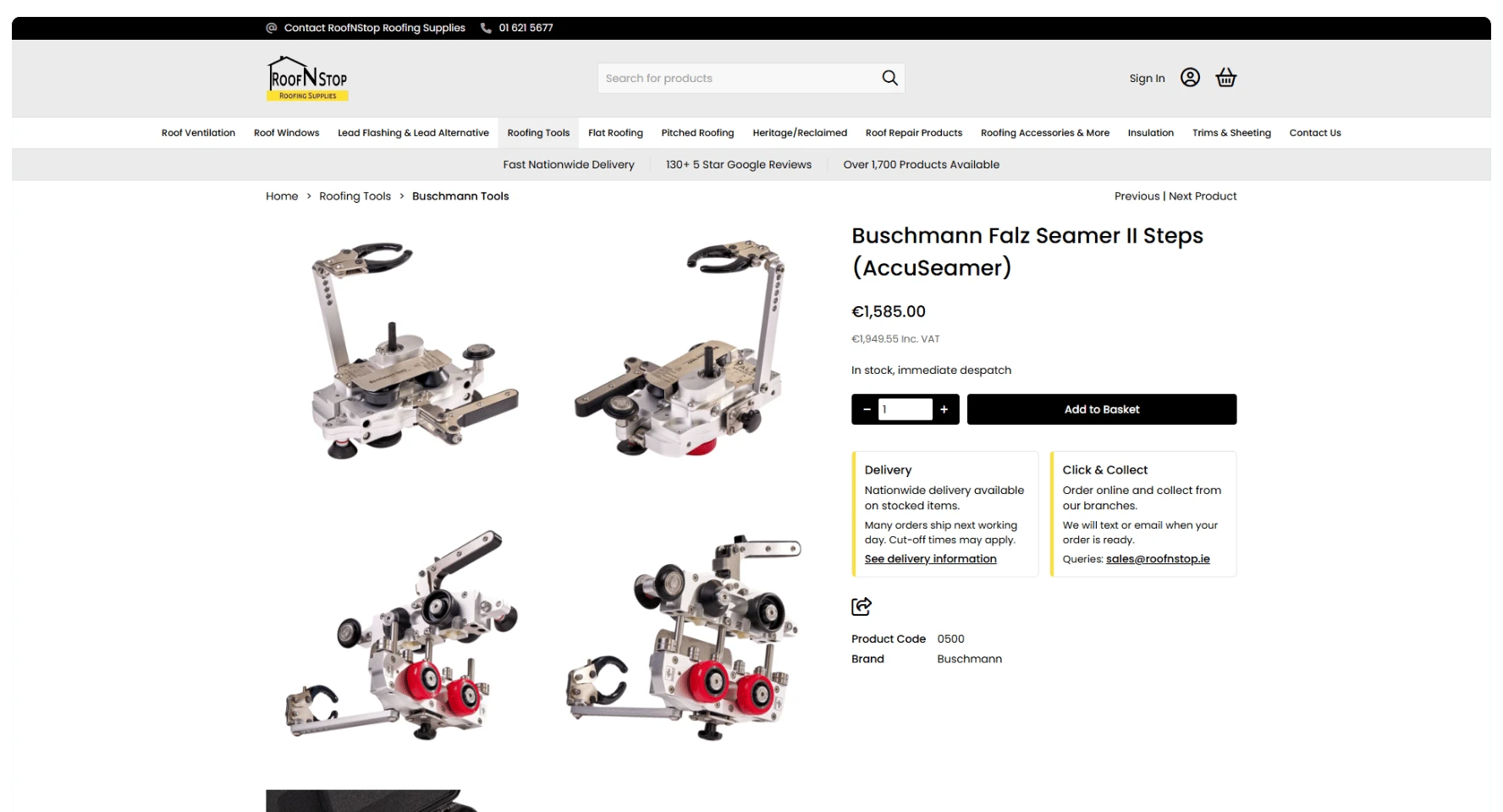
Task: Open Flat Roofing menu
Action: coord(615,133)
